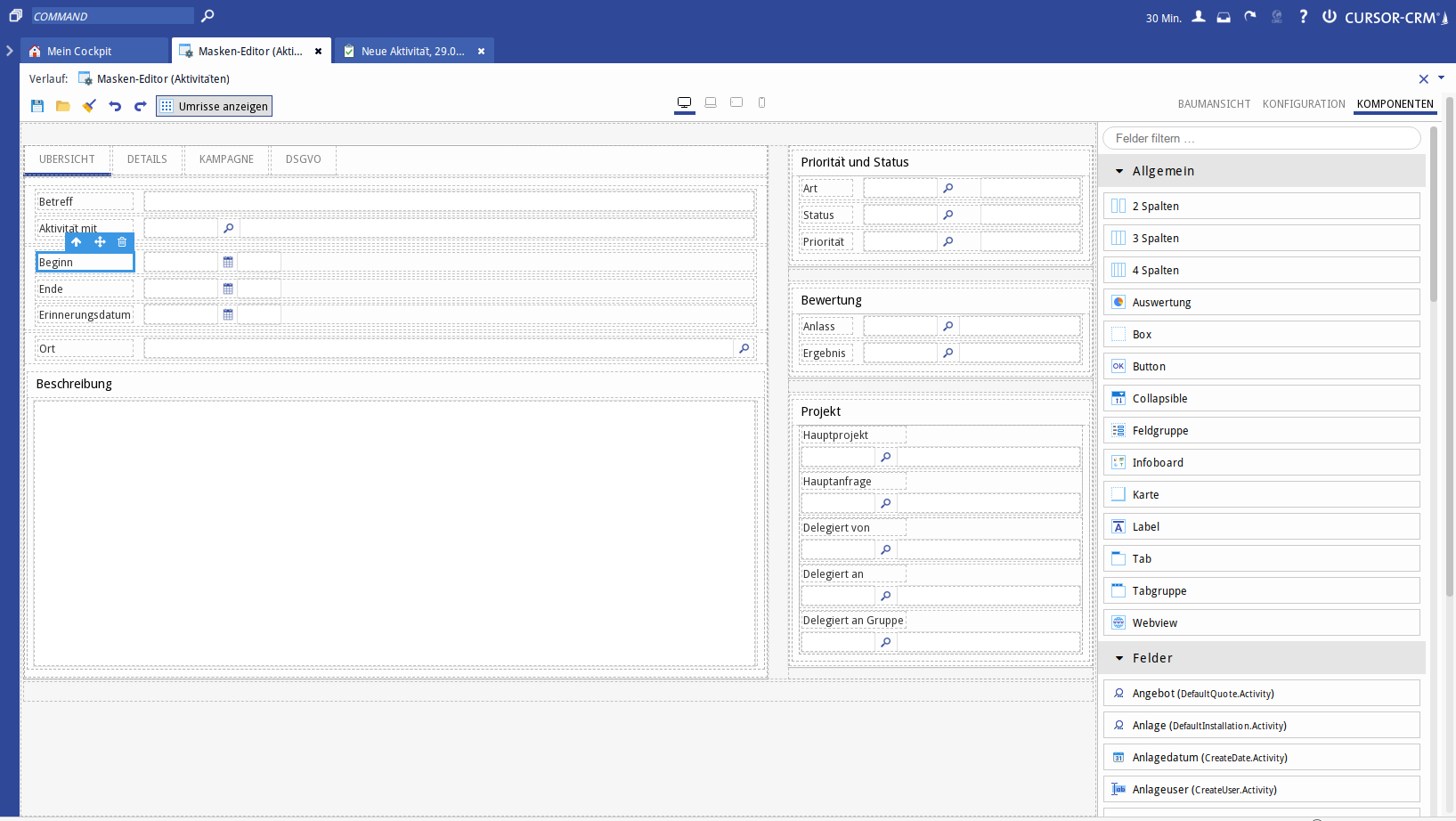Select the desktop device preview icon

point(684,103)
